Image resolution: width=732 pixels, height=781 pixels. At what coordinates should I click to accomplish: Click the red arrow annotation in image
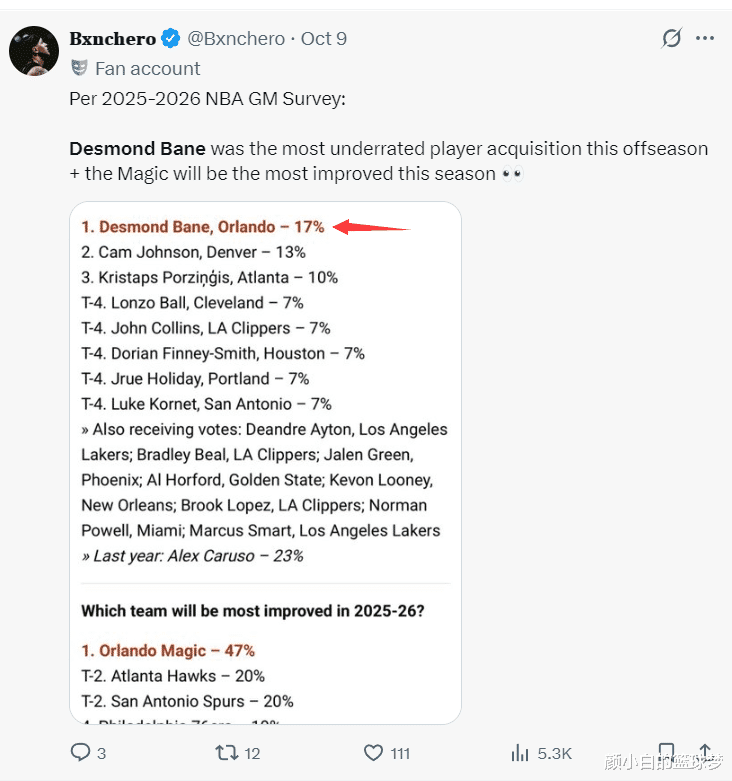tap(370, 227)
